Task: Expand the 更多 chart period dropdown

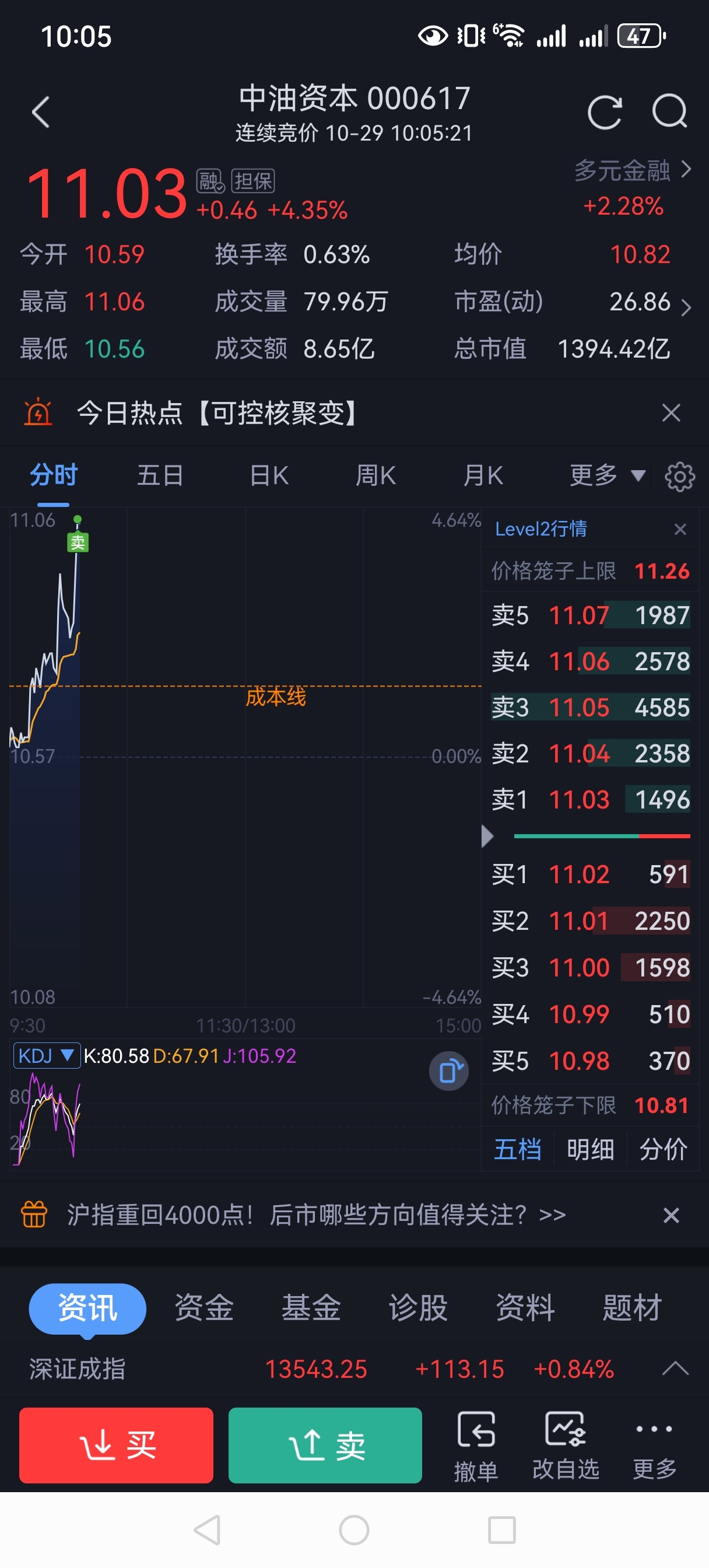Action: 607,475
